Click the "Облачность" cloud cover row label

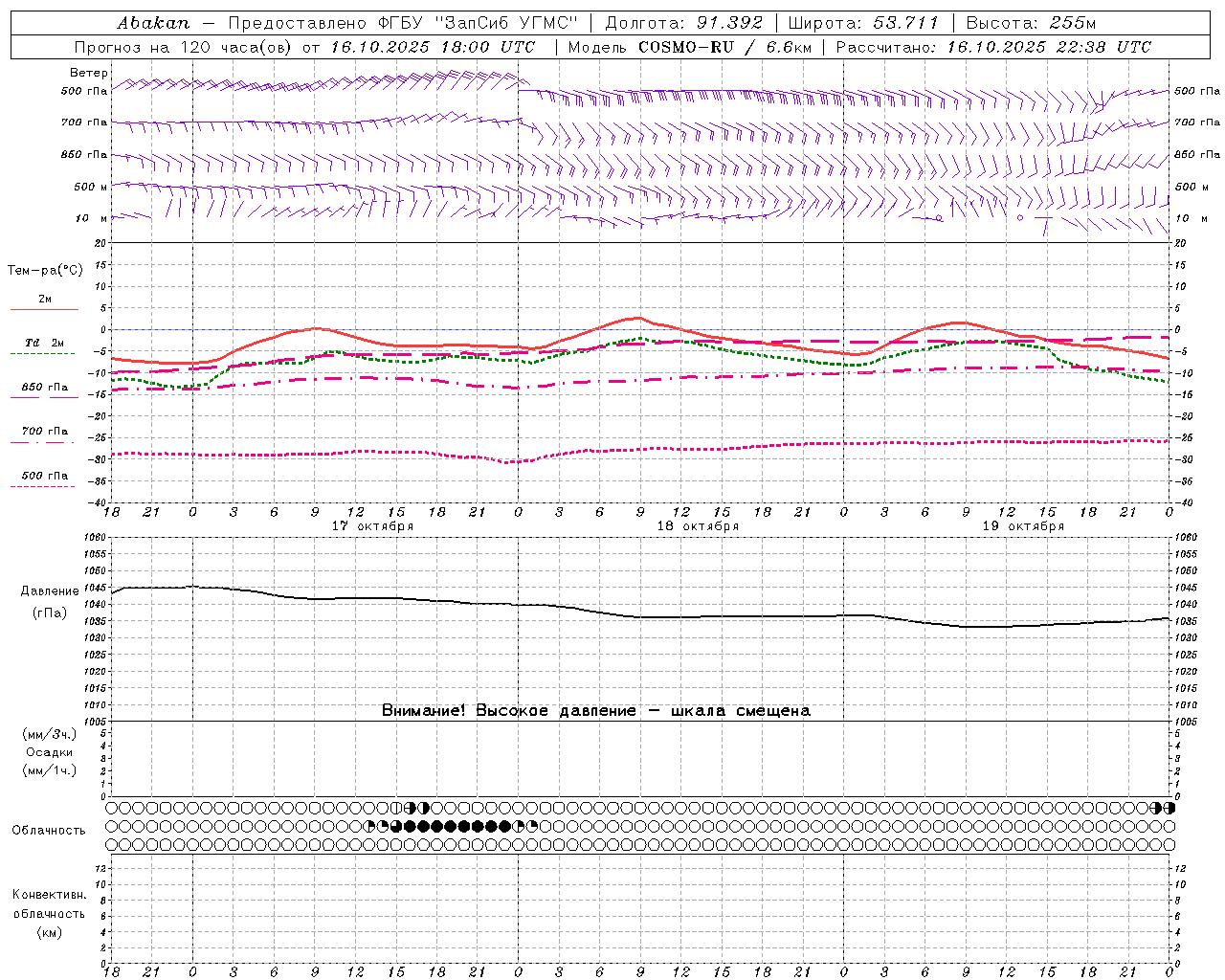[x=49, y=830]
